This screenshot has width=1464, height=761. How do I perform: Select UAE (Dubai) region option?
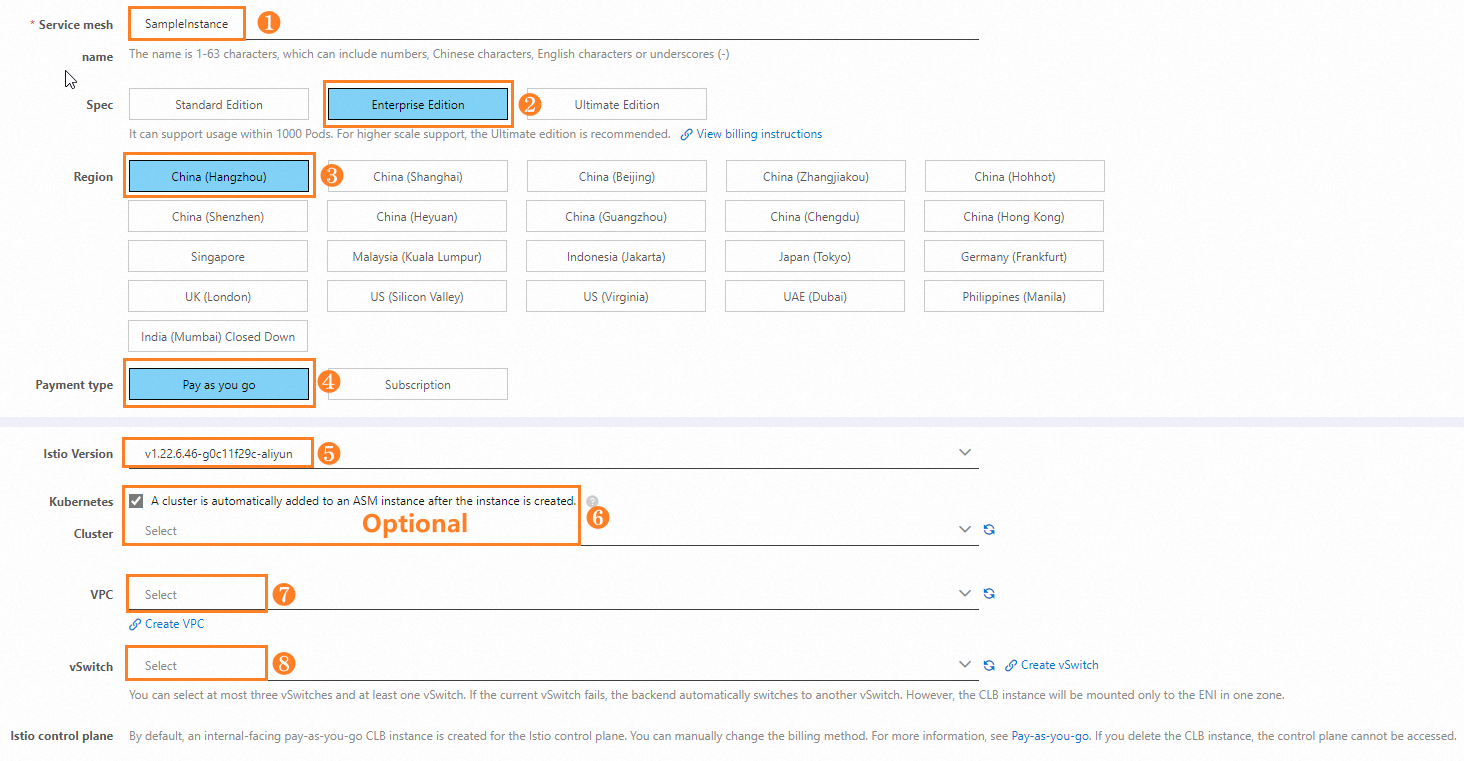(x=816, y=297)
